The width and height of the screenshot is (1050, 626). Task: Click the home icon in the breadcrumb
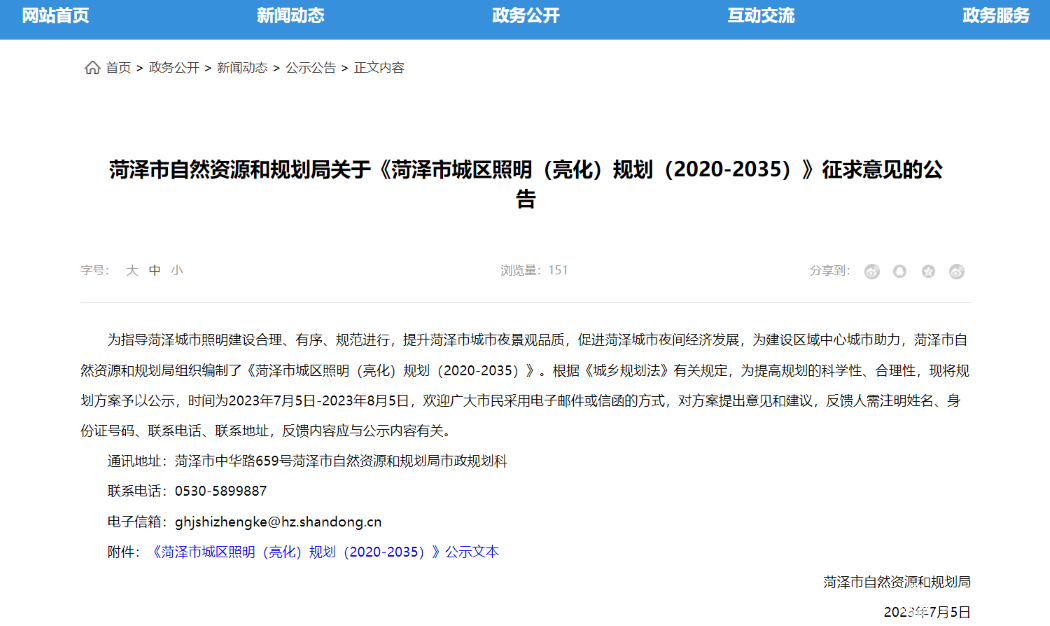tap(92, 68)
